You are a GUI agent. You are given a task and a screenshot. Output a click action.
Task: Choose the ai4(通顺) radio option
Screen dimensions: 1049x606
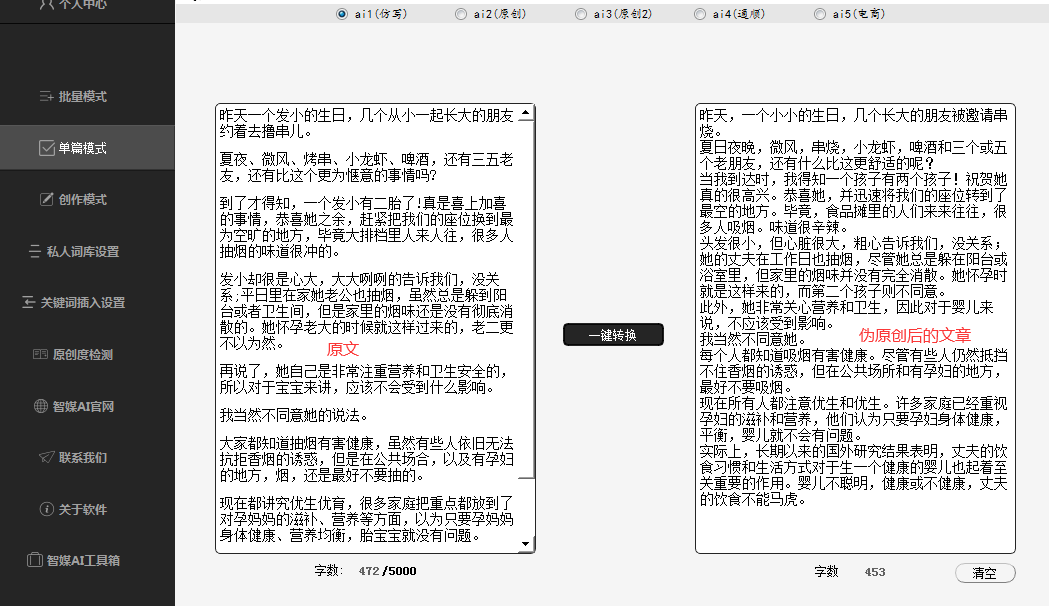[700, 14]
